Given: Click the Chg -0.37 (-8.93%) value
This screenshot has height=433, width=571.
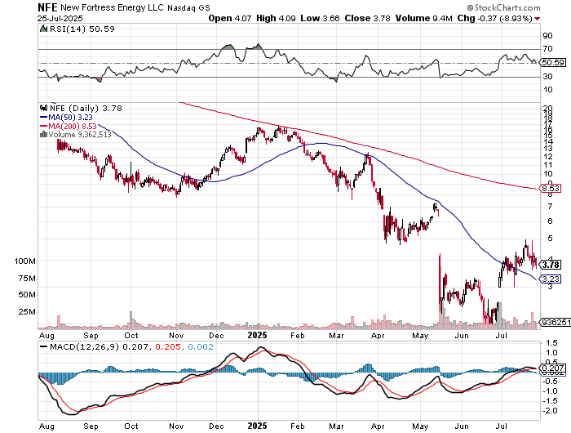Looking at the screenshot, I should 495,18.
